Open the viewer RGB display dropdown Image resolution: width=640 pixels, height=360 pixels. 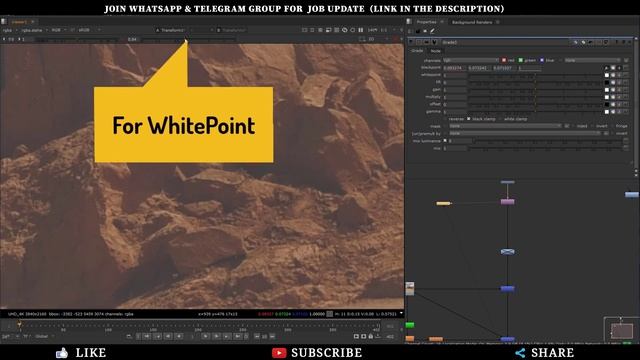click(58, 30)
